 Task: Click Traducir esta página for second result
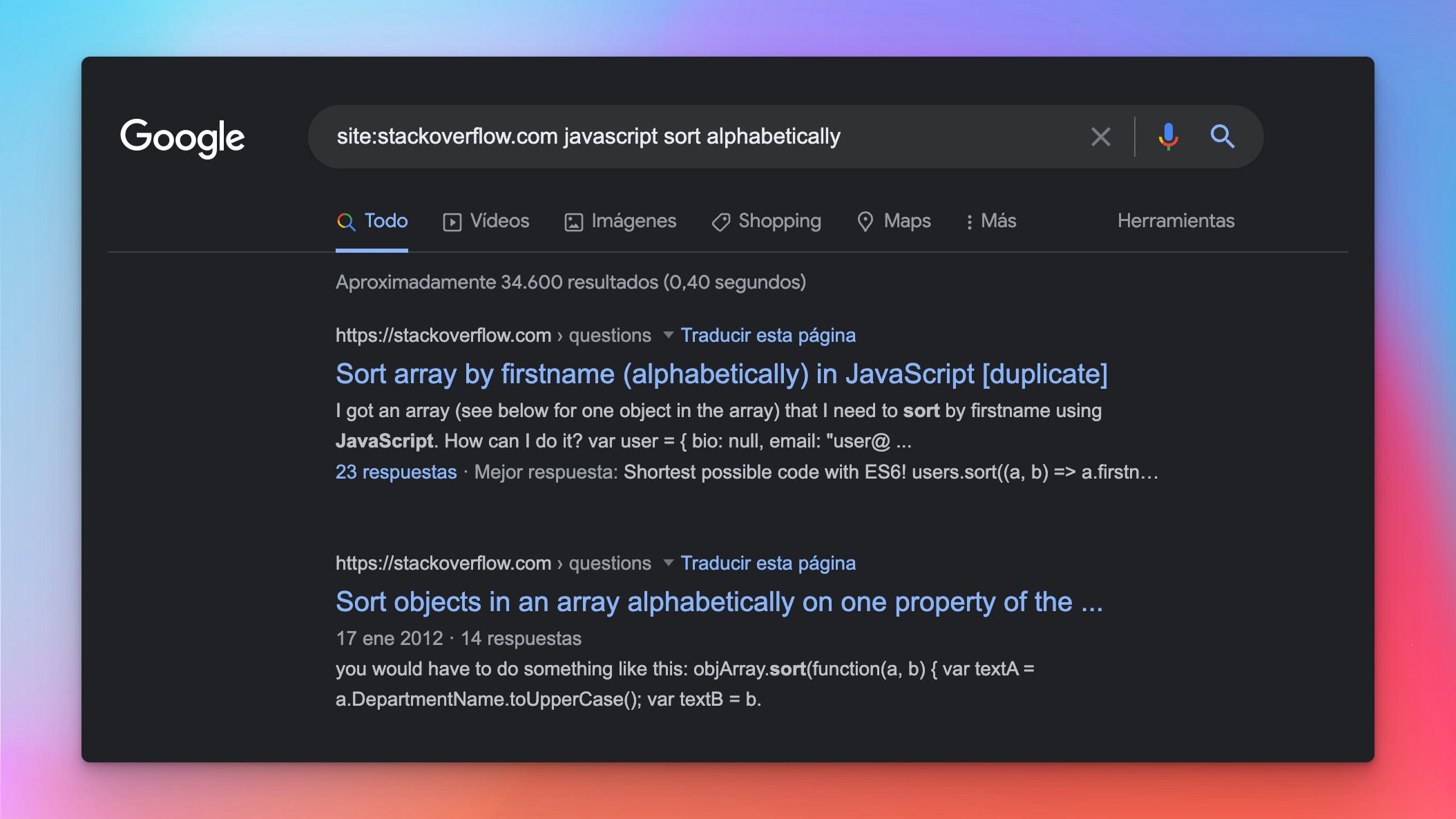pos(768,563)
